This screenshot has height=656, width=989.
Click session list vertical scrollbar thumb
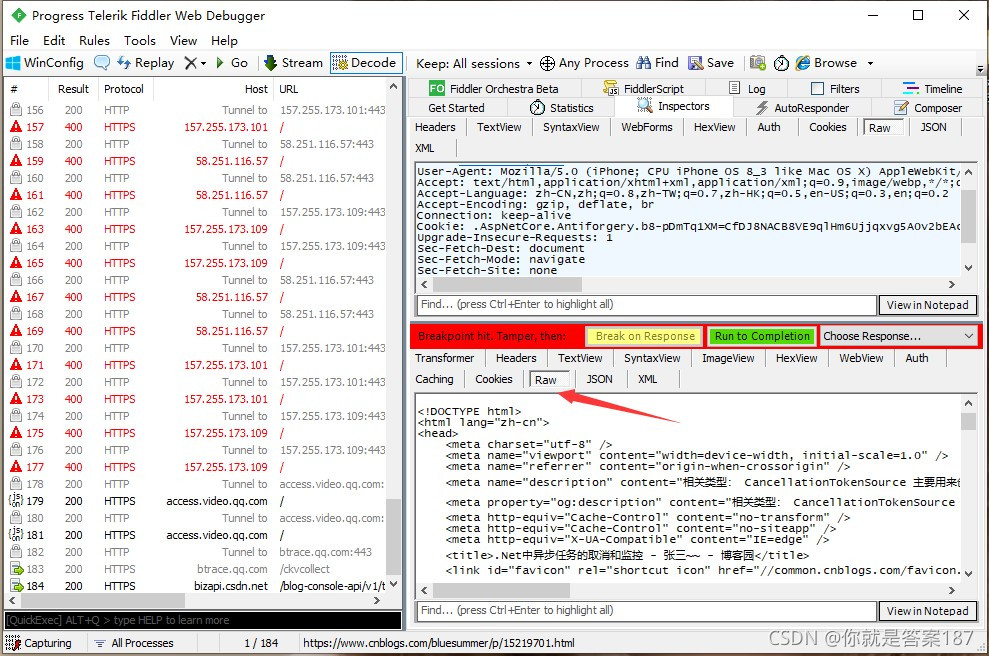click(394, 536)
